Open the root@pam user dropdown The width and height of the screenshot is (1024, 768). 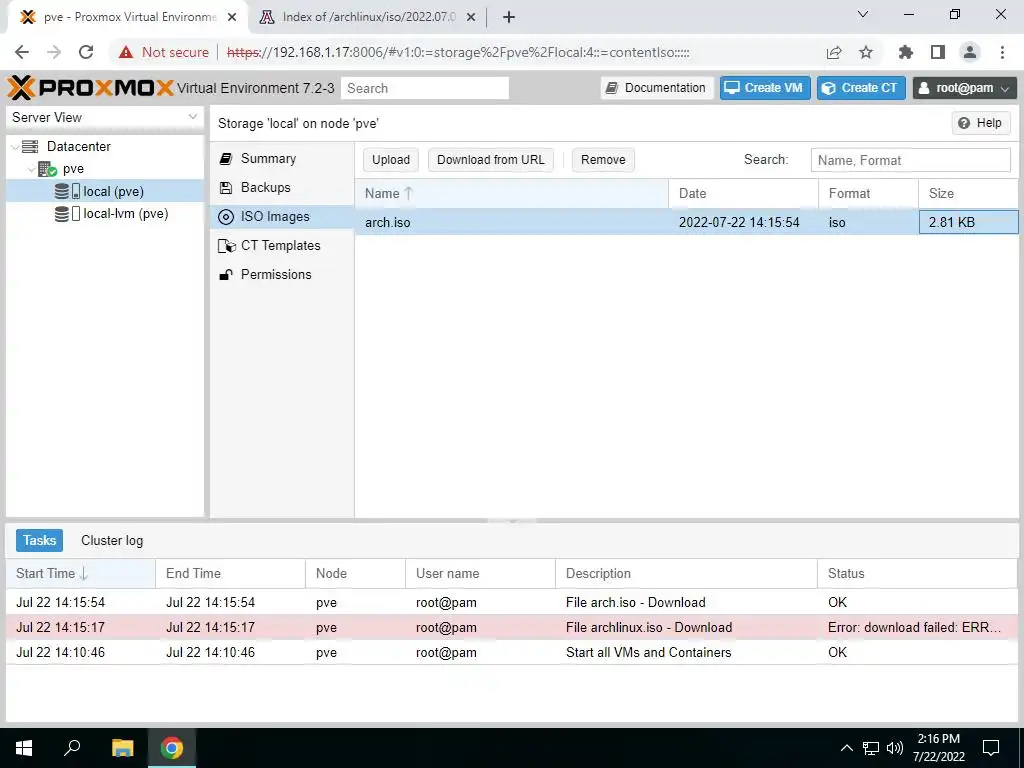[965, 88]
